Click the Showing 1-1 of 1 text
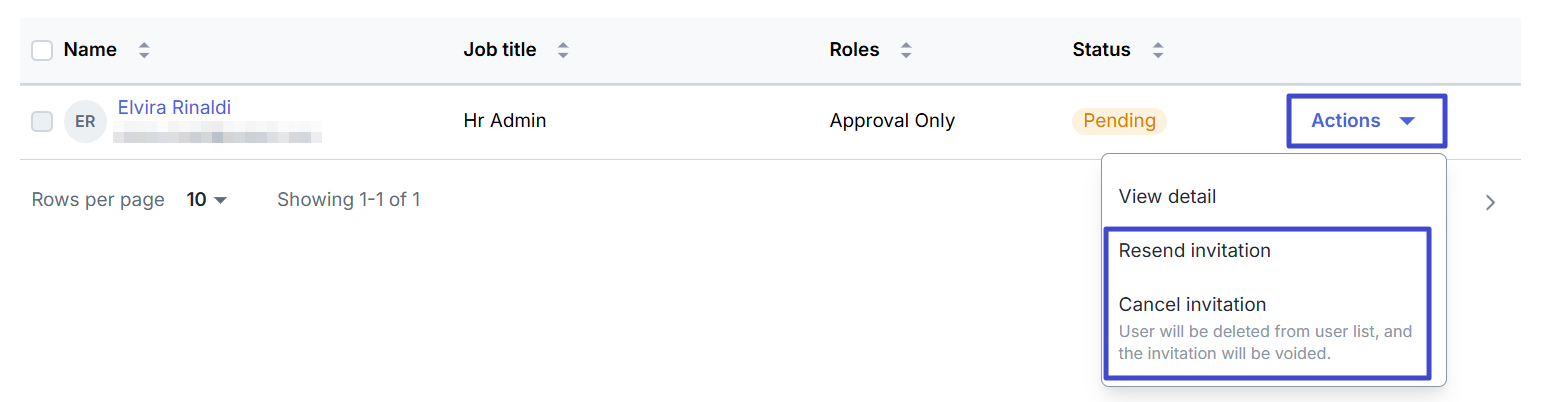The width and height of the screenshot is (1552, 402). pyautogui.click(x=348, y=200)
